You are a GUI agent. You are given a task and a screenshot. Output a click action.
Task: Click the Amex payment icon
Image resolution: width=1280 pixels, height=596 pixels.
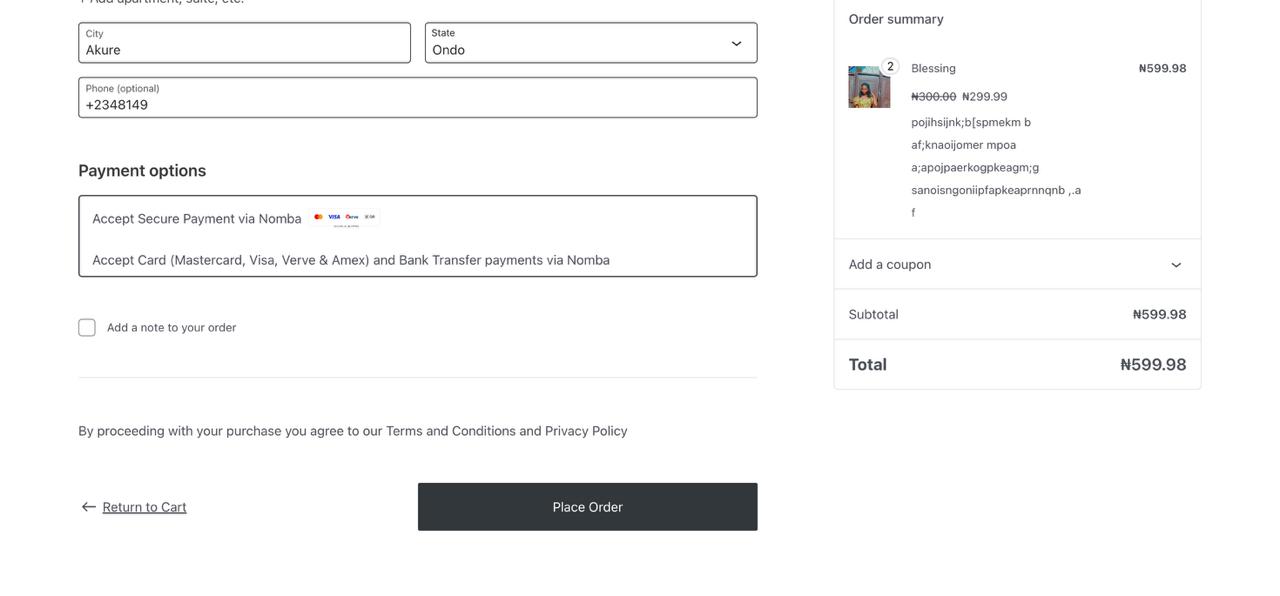[x=370, y=217]
